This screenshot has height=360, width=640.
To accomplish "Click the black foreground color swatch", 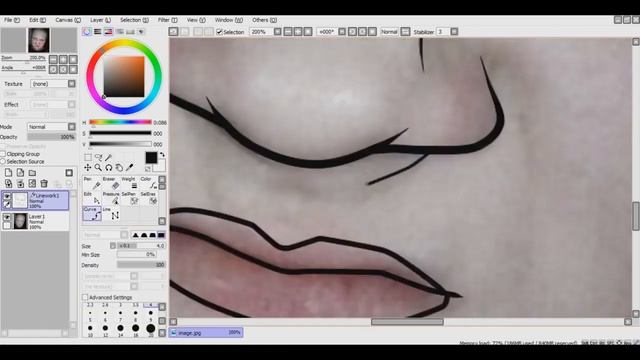I will tap(151, 158).
